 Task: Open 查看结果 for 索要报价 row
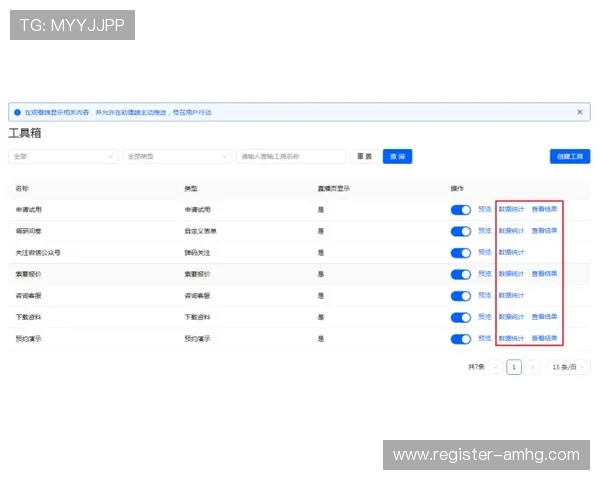pos(544,274)
